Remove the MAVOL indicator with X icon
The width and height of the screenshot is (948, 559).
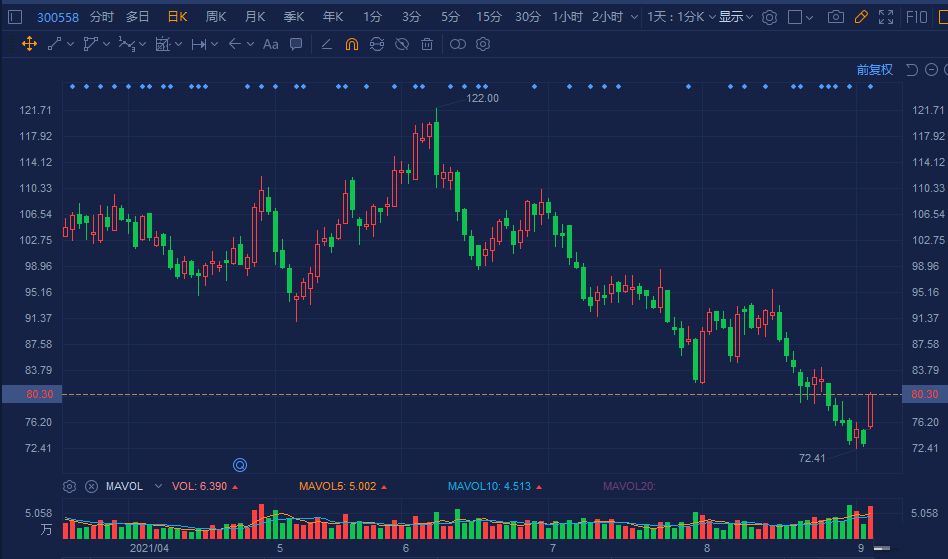[x=91, y=487]
